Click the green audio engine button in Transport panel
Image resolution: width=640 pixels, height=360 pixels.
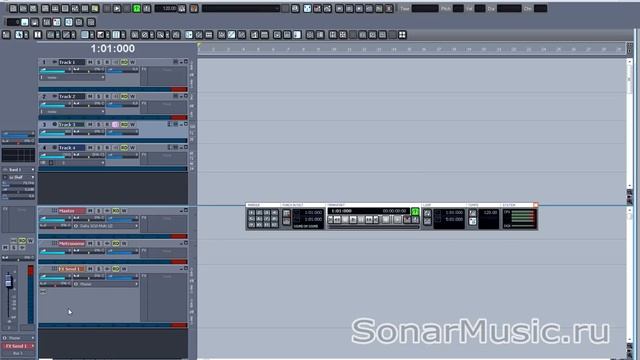click(415, 211)
